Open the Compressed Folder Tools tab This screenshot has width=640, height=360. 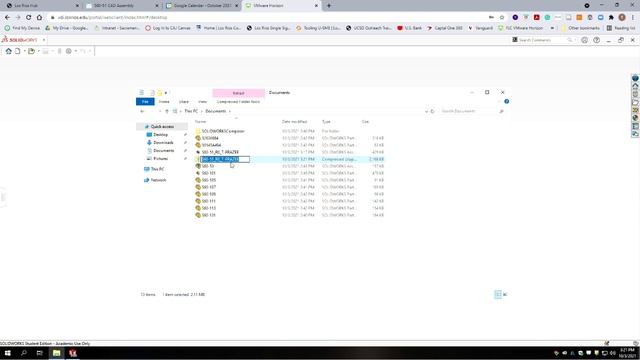pos(238,102)
